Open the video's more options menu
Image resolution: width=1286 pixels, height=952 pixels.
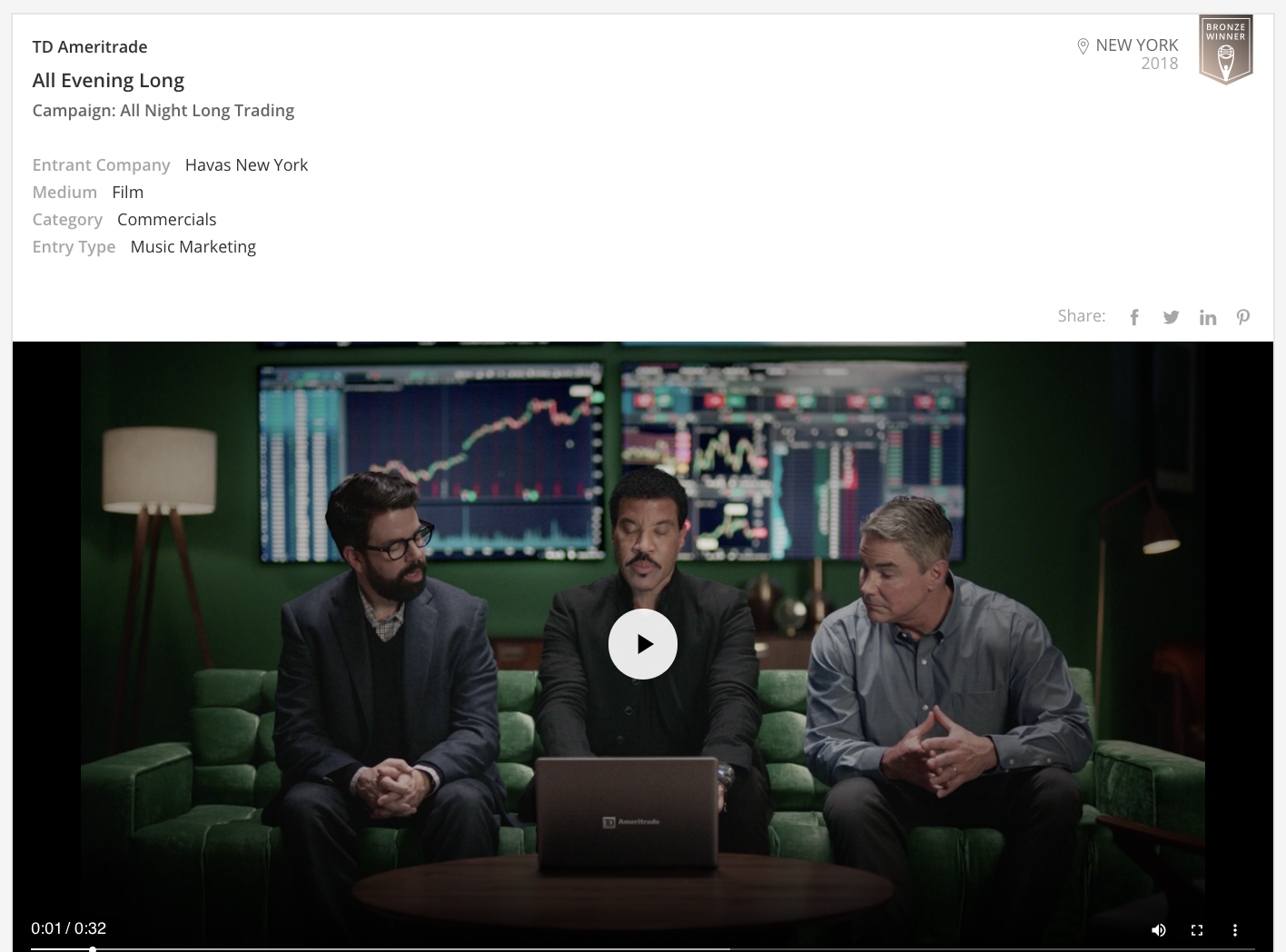click(1235, 929)
